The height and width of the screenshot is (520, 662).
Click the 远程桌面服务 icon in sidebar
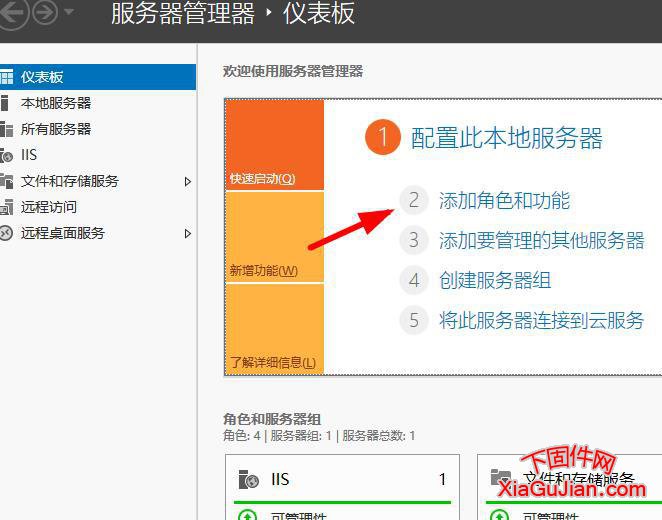6,233
